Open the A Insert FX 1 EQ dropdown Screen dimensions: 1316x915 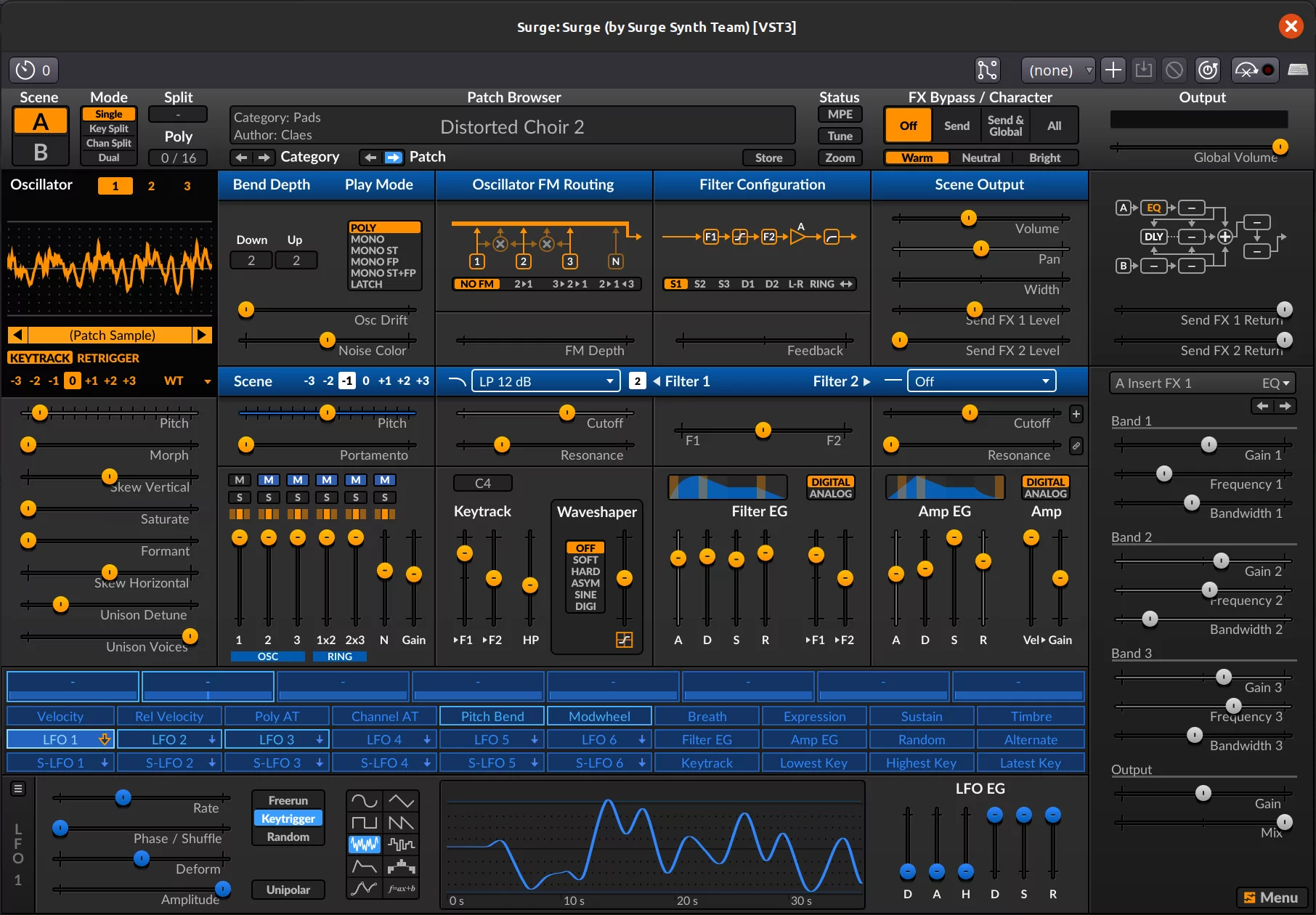click(1202, 383)
